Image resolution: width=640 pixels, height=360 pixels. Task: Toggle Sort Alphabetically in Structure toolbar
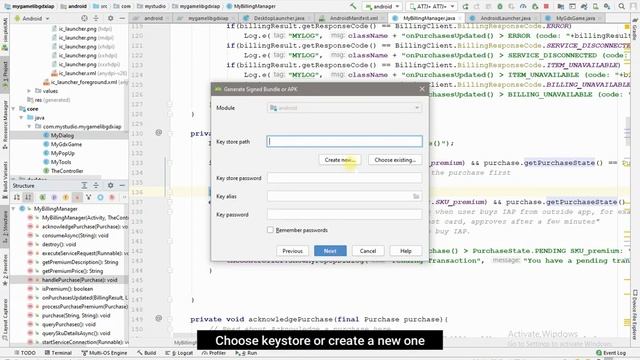point(28,197)
